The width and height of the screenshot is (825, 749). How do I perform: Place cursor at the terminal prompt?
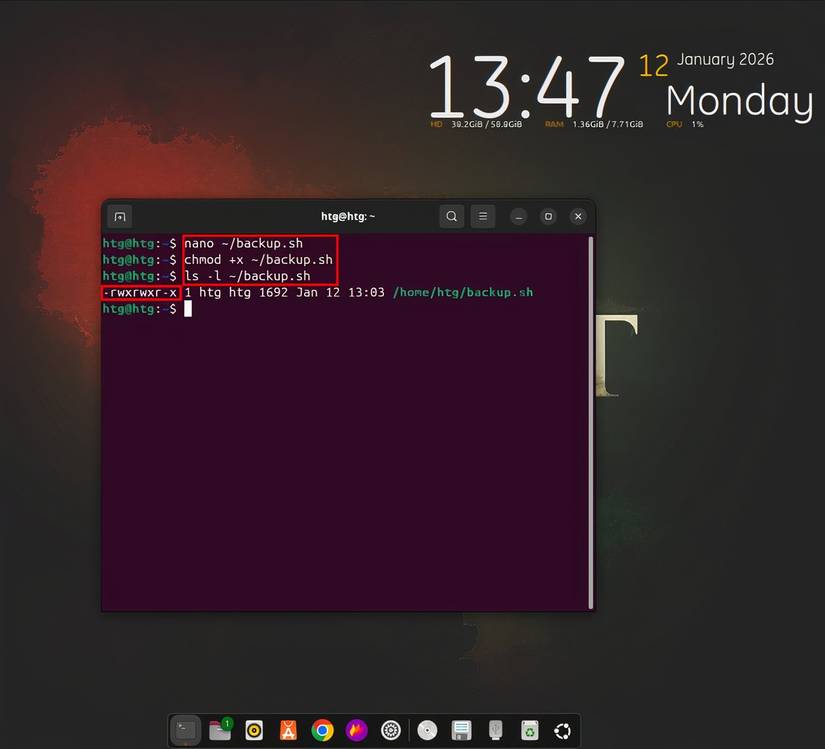click(x=188, y=309)
